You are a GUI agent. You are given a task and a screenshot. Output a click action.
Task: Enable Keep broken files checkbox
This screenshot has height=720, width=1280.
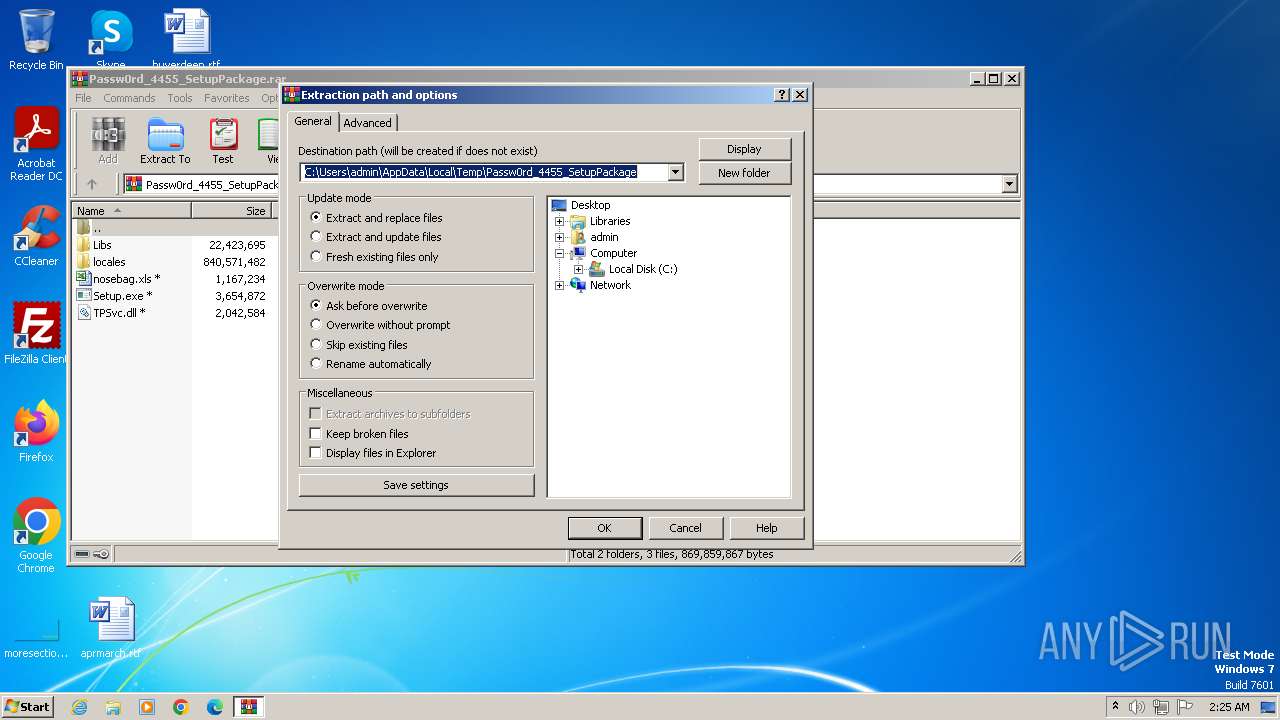click(316, 434)
